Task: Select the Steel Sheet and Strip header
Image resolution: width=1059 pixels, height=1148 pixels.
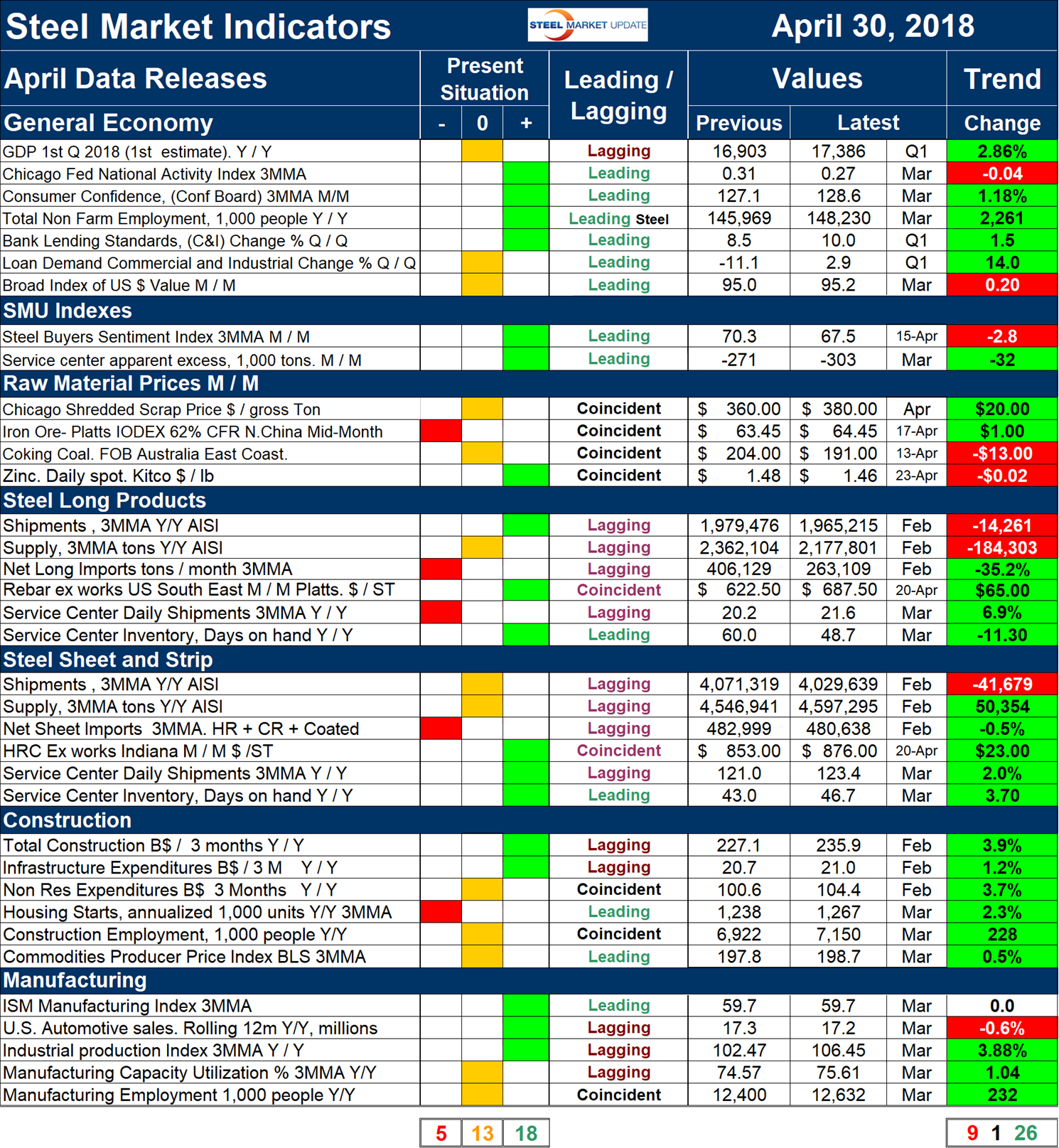Action: (x=108, y=660)
